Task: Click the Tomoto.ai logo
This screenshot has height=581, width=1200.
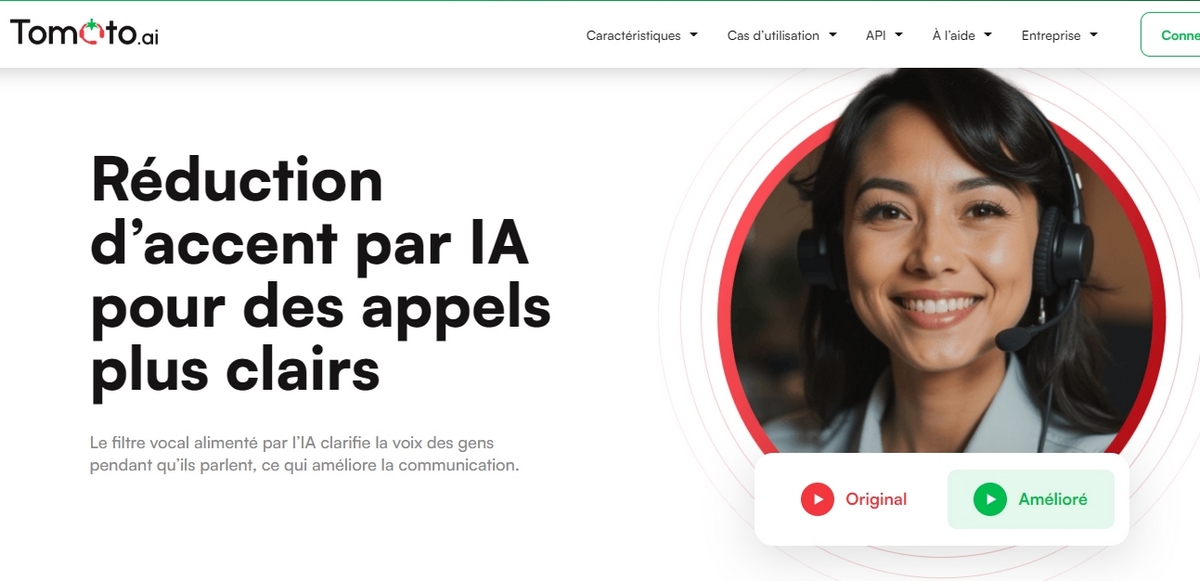Action: click(x=84, y=33)
